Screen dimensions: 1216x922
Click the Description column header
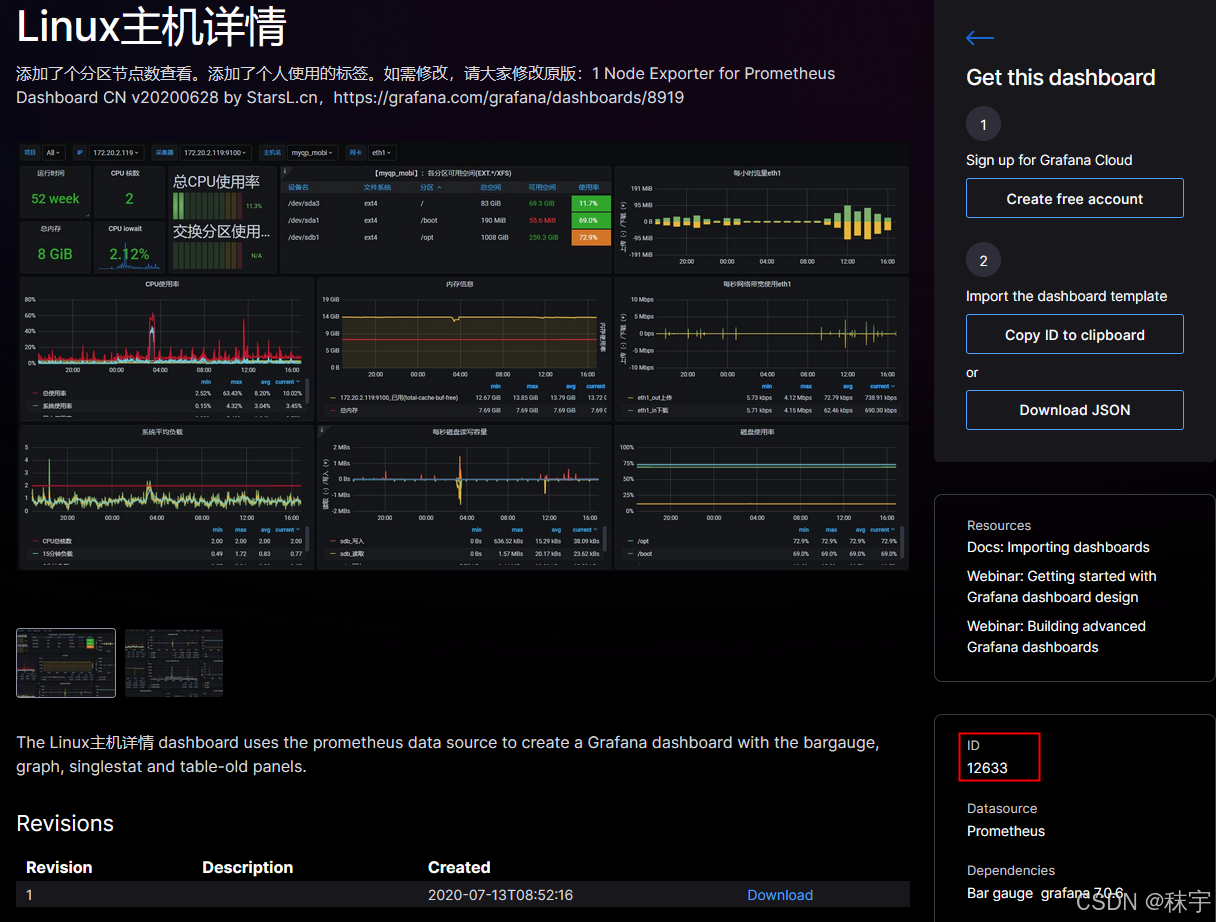point(248,867)
